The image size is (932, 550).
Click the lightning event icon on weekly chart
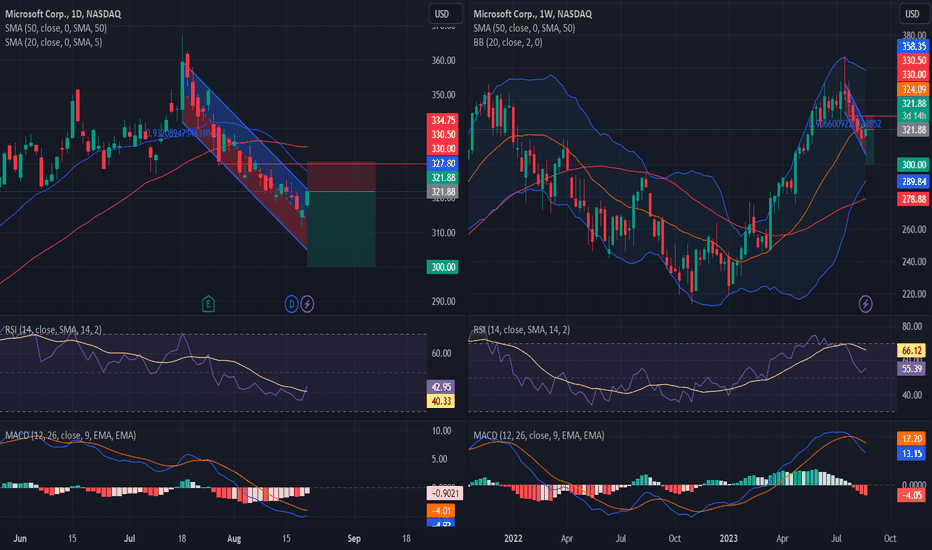865,304
